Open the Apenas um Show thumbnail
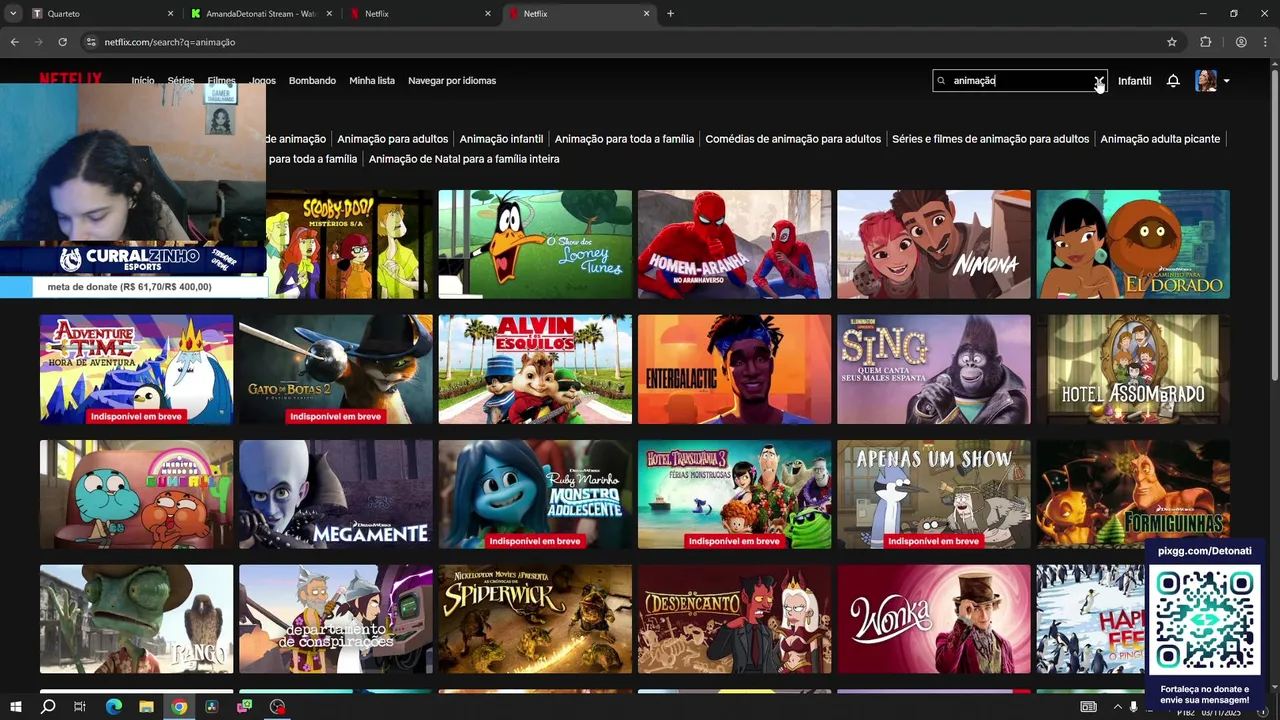 point(934,494)
